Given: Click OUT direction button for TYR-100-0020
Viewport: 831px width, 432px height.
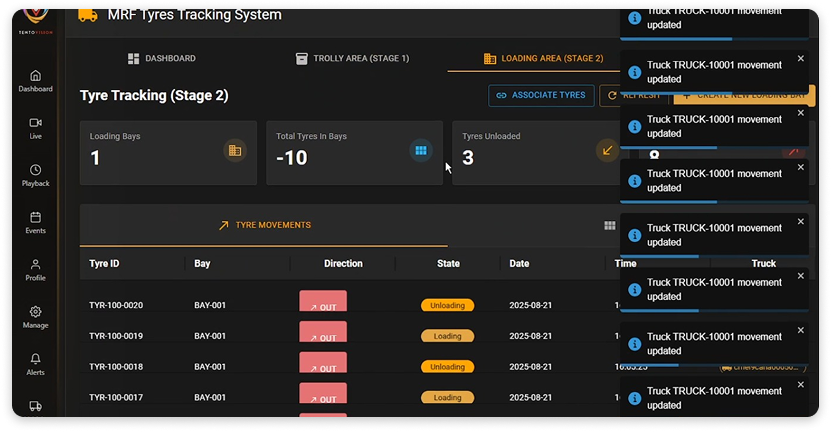Looking at the screenshot, I should point(322,305).
